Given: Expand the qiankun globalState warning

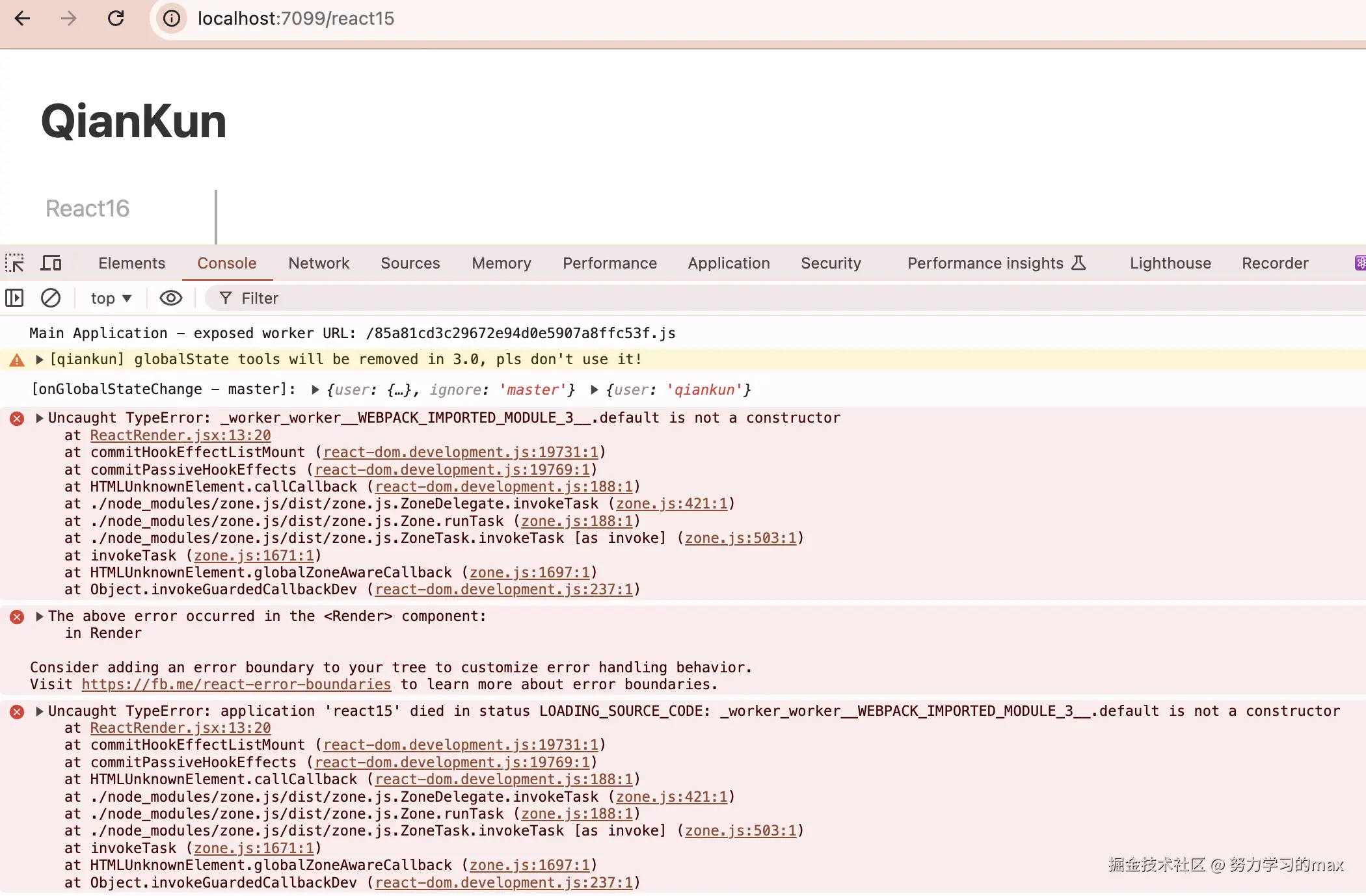Looking at the screenshot, I should 40,360.
